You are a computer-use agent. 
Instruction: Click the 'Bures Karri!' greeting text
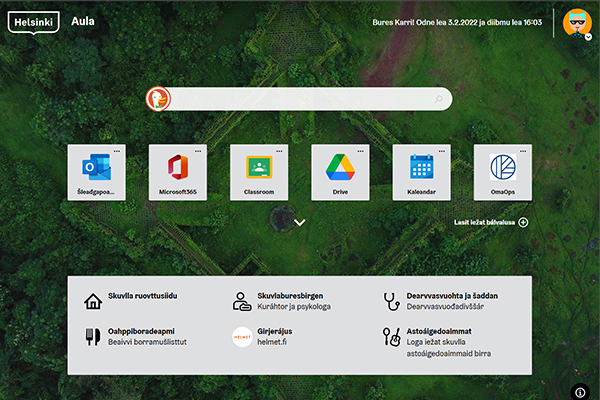pyautogui.click(x=393, y=23)
